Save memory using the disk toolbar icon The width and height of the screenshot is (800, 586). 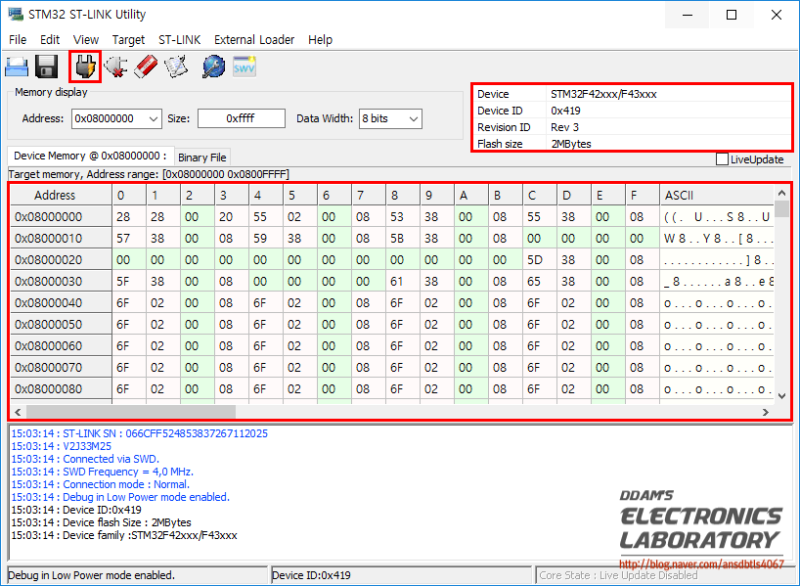coord(45,66)
